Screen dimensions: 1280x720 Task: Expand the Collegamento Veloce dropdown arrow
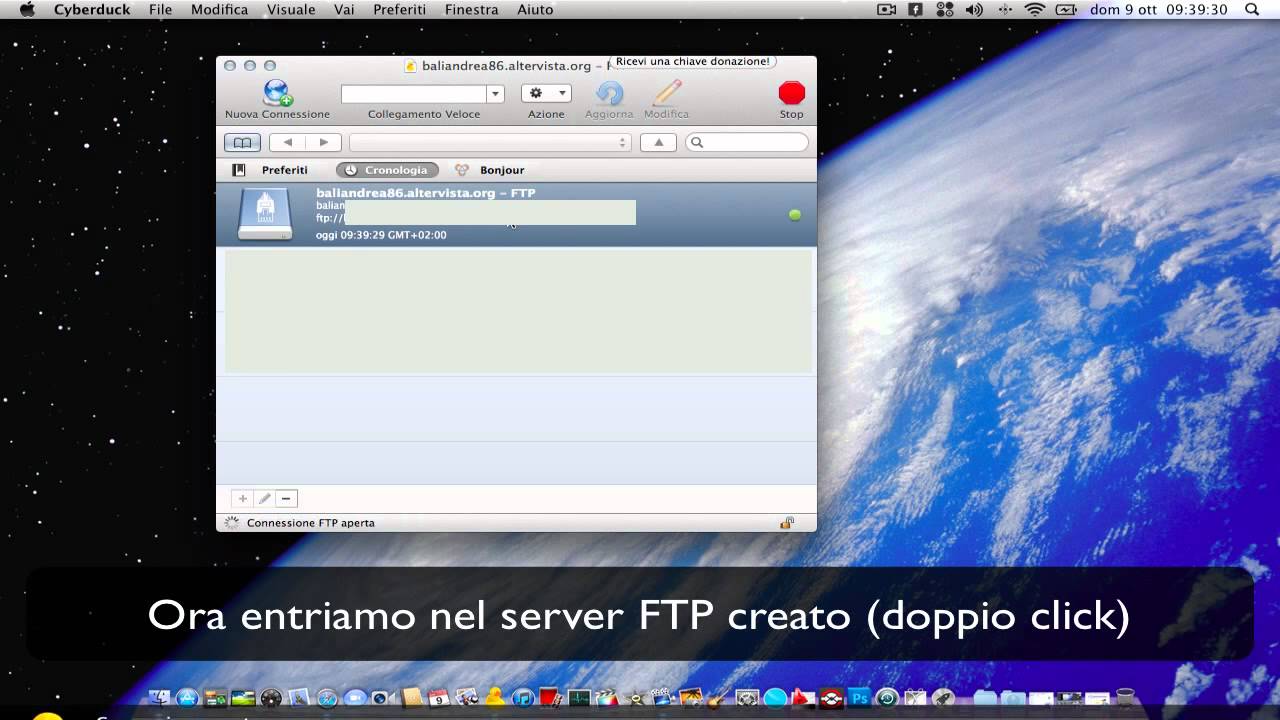[x=495, y=94]
